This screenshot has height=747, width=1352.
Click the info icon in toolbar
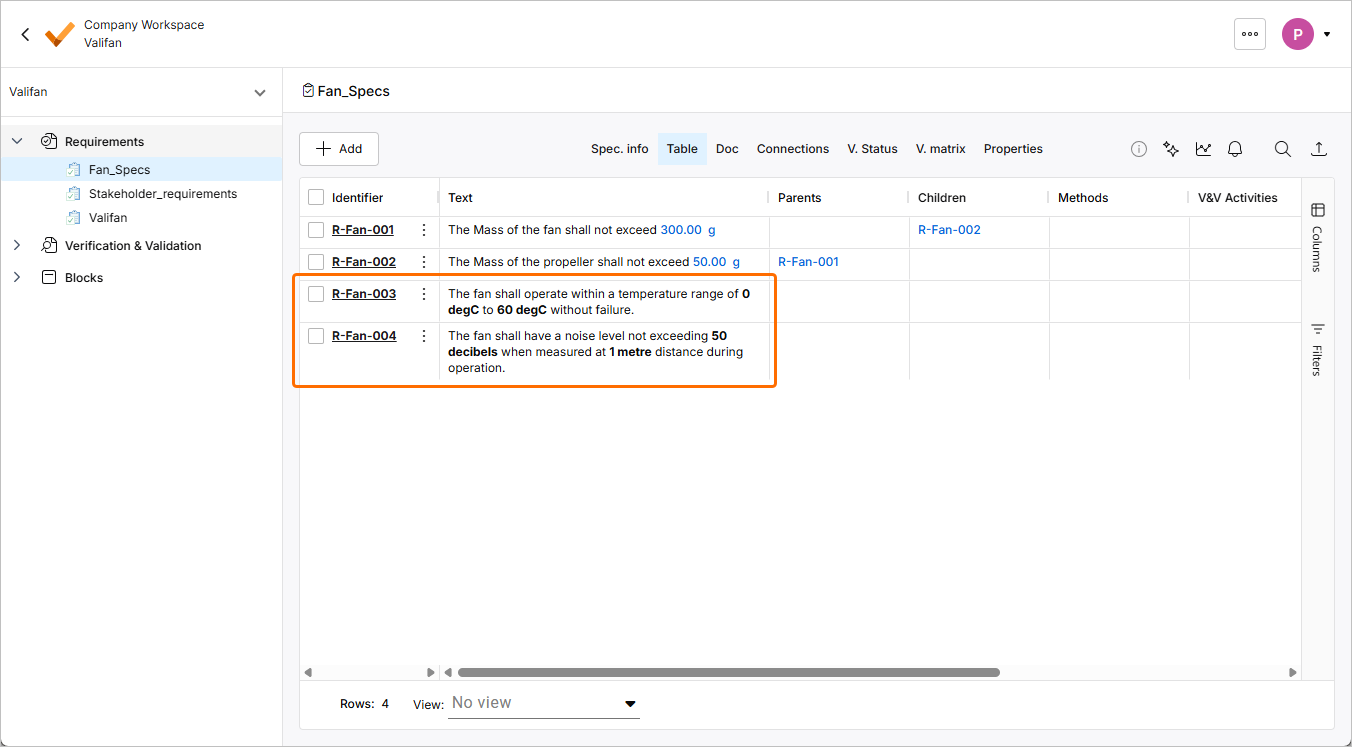coord(1139,149)
